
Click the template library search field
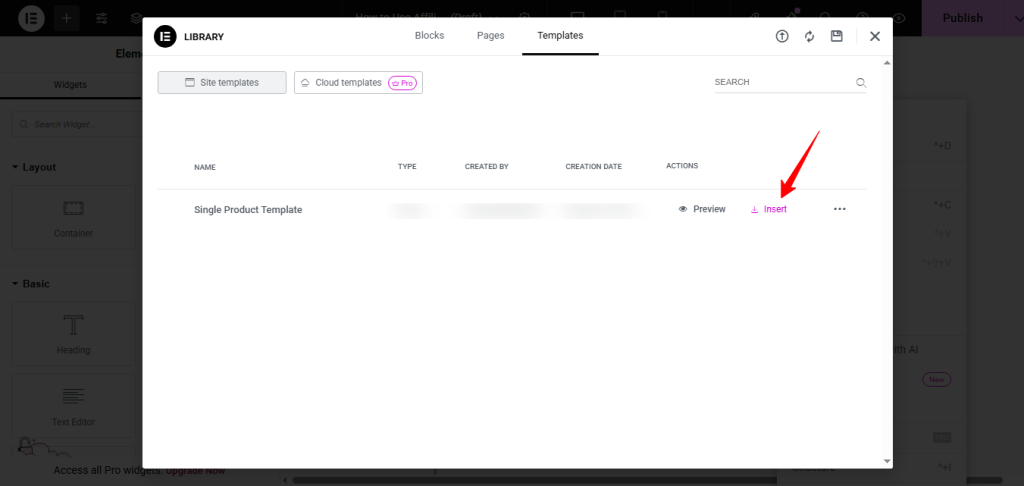coord(780,83)
